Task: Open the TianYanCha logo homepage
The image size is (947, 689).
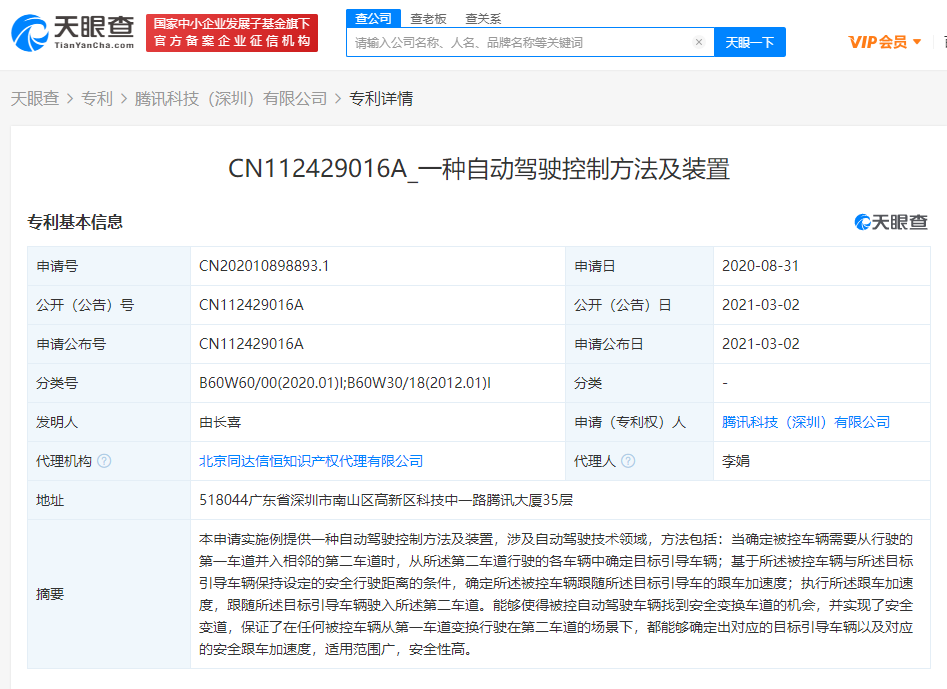Action: point(72,33)
